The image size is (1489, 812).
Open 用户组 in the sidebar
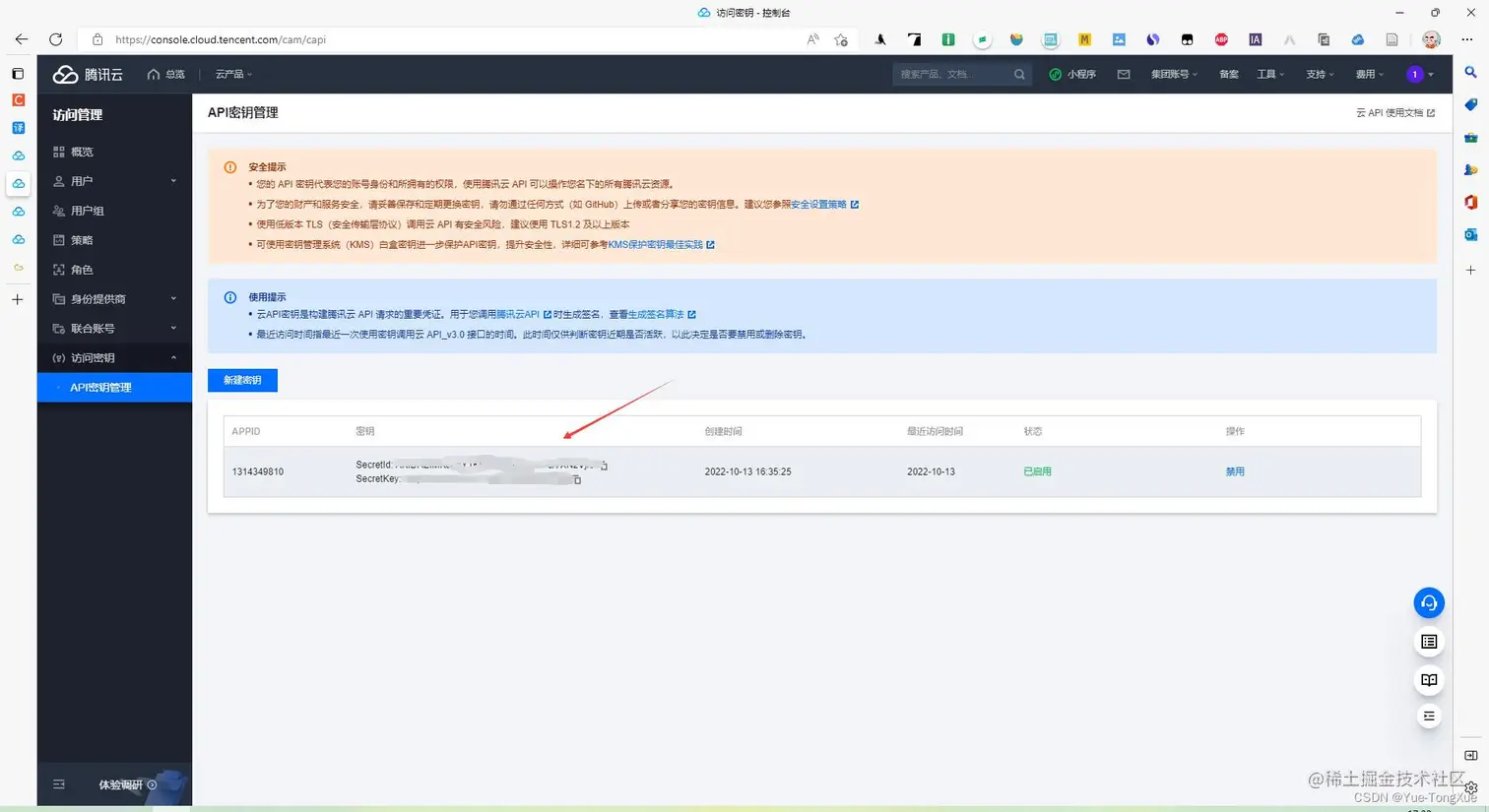(x=114, y=211)
